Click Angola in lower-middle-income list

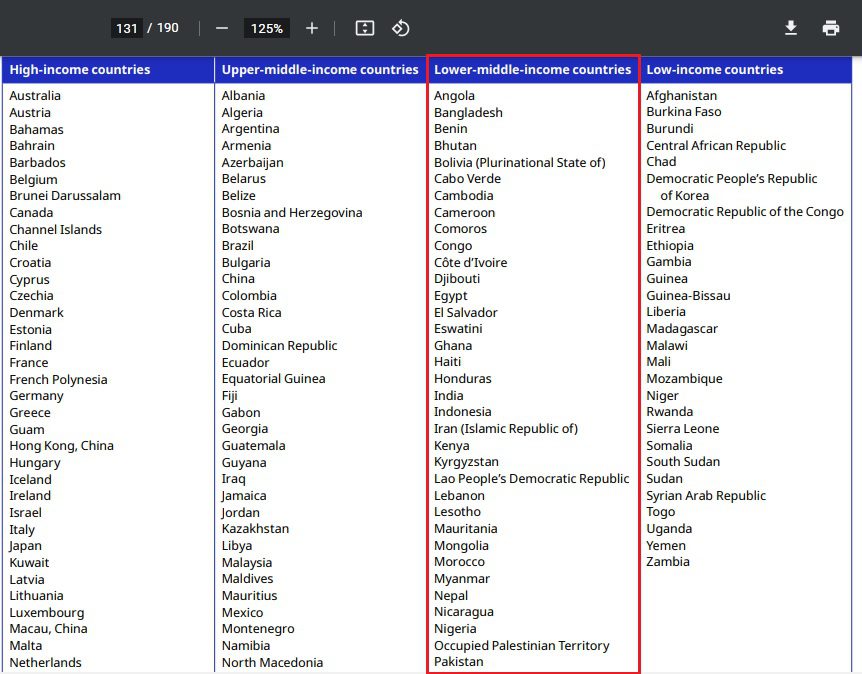pos(454,96)
